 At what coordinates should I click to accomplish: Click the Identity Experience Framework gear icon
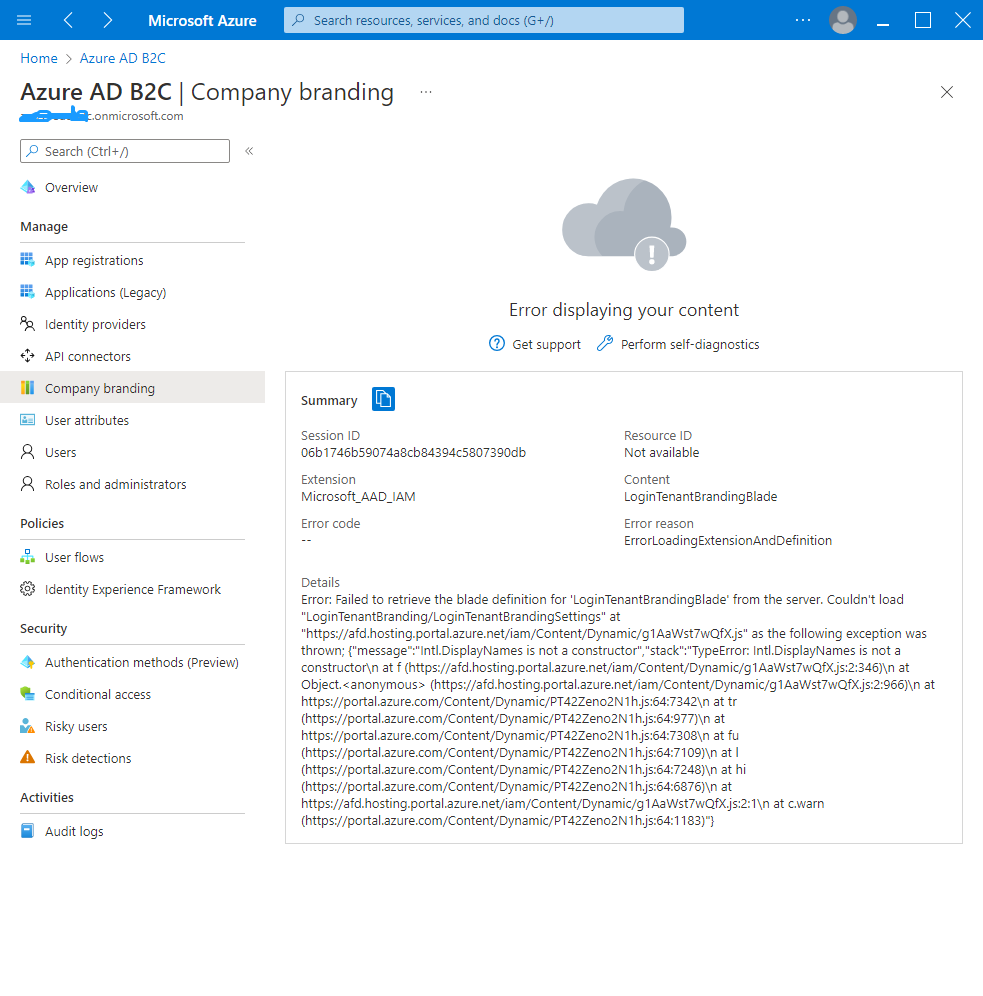(27, 589)
